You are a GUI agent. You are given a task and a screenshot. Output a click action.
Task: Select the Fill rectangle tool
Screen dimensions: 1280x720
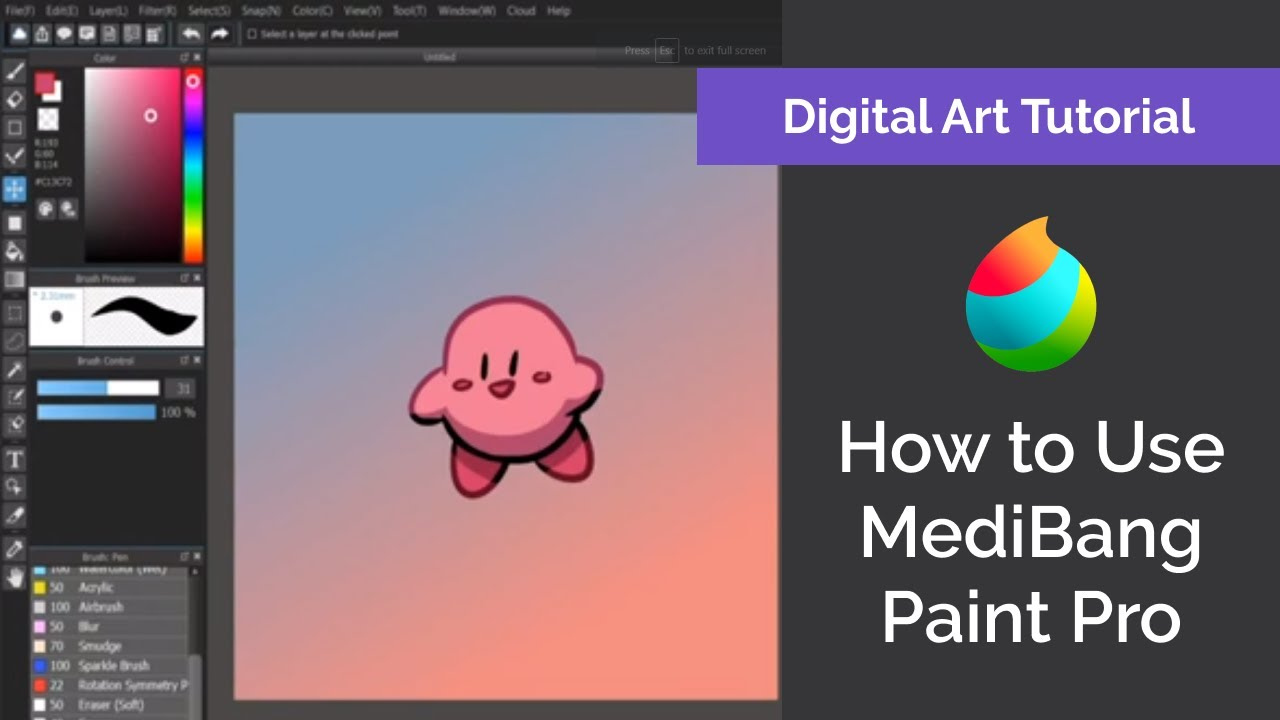point(15,222)
